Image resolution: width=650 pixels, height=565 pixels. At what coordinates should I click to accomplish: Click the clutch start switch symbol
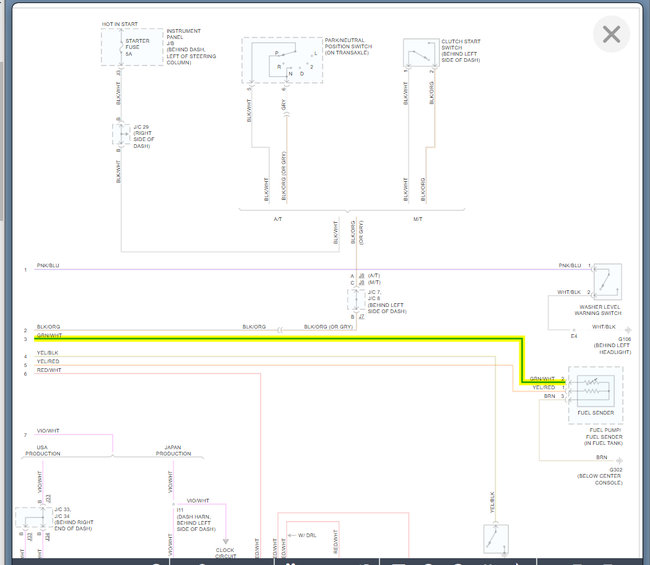421,53
